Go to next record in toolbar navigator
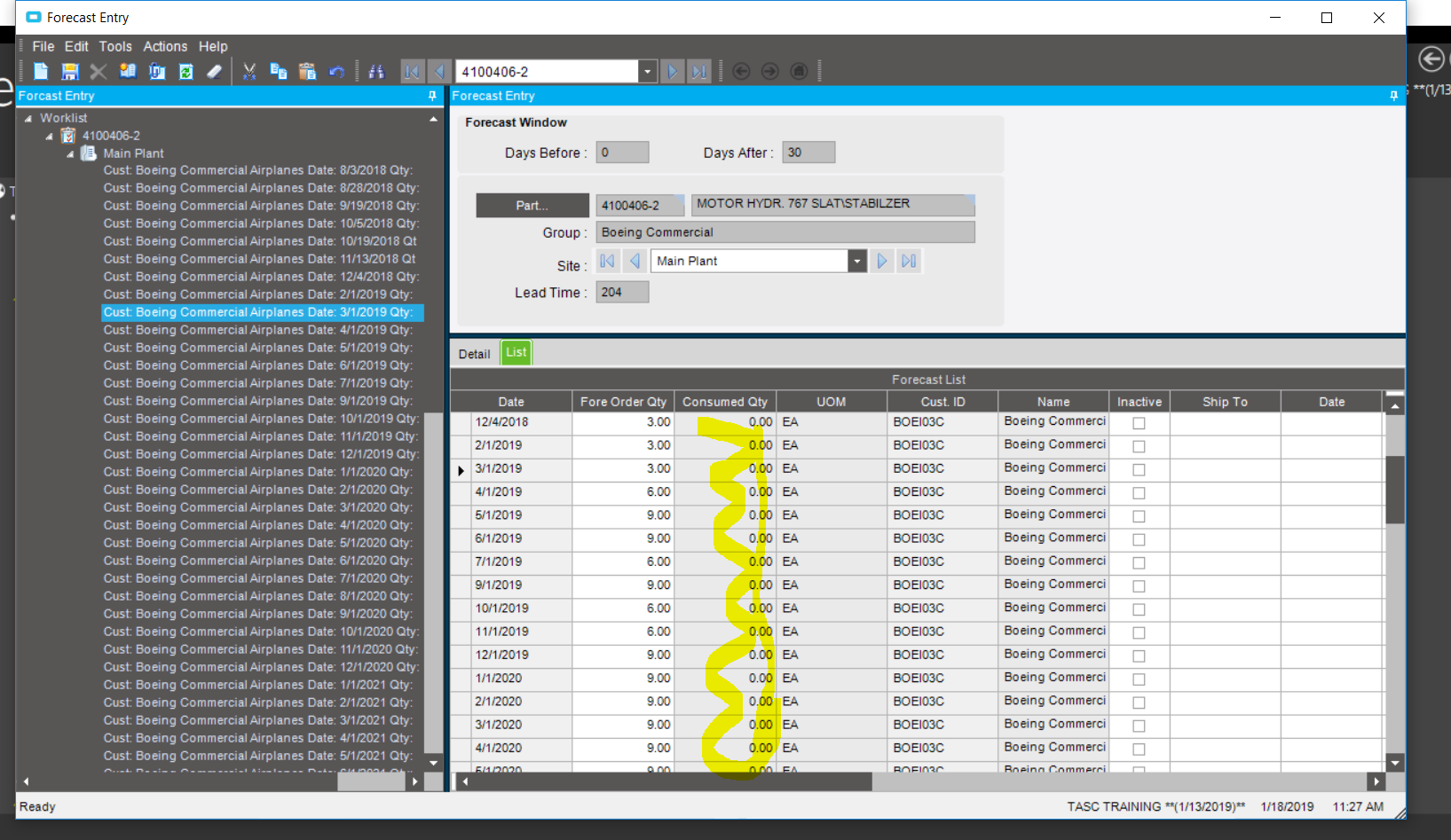 point(673,72)
